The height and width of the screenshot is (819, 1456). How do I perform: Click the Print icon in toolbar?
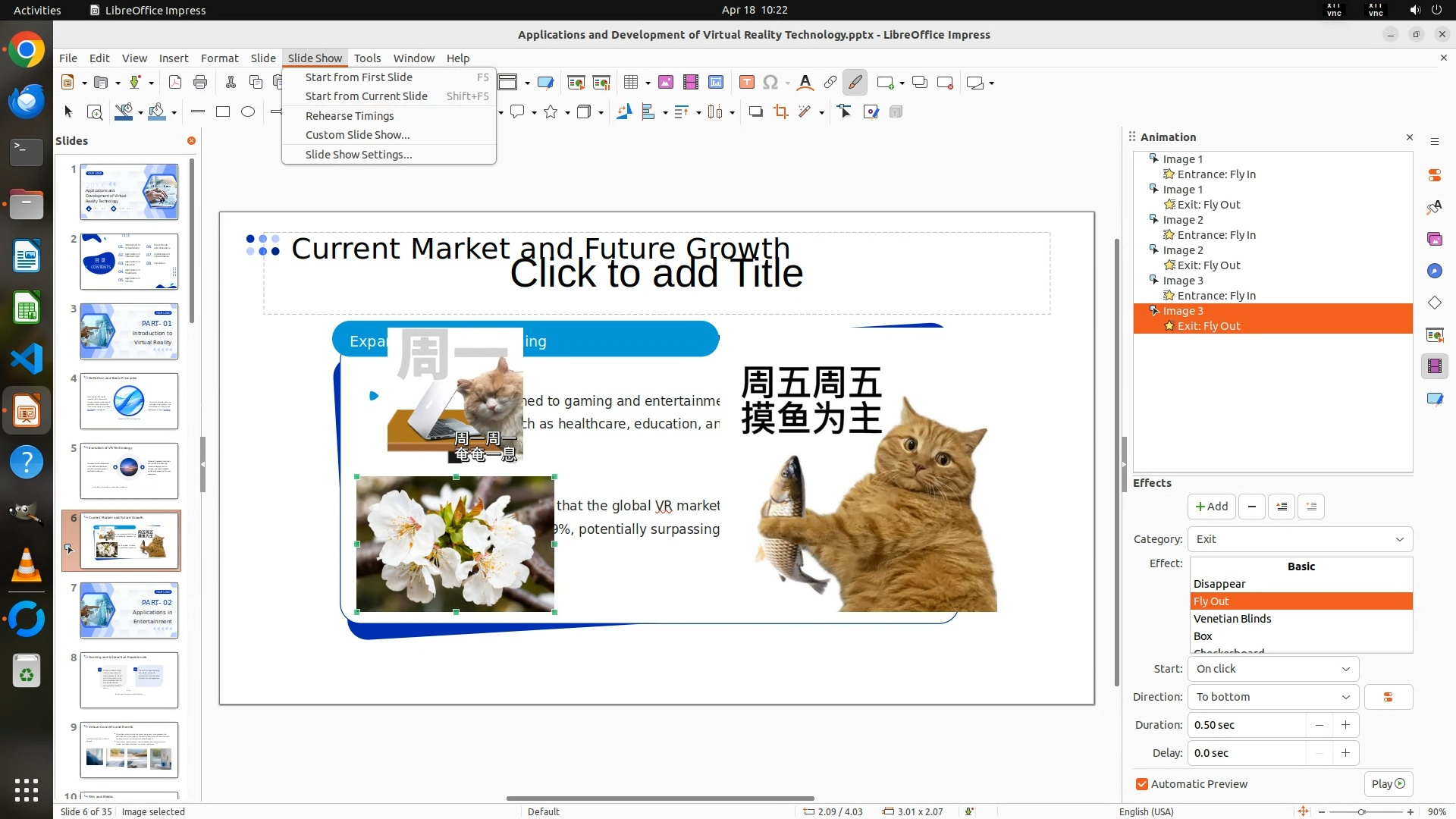[x=200, y=83]
